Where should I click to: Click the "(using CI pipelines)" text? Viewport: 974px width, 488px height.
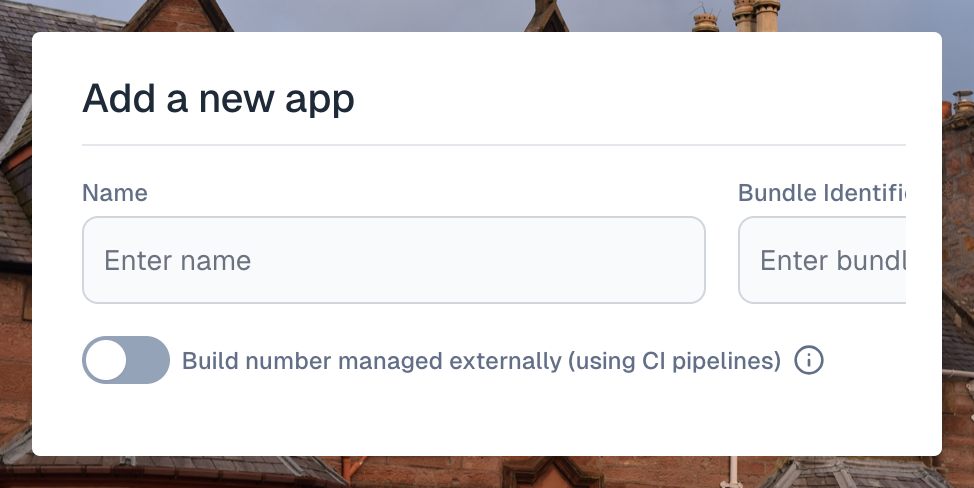674,361
